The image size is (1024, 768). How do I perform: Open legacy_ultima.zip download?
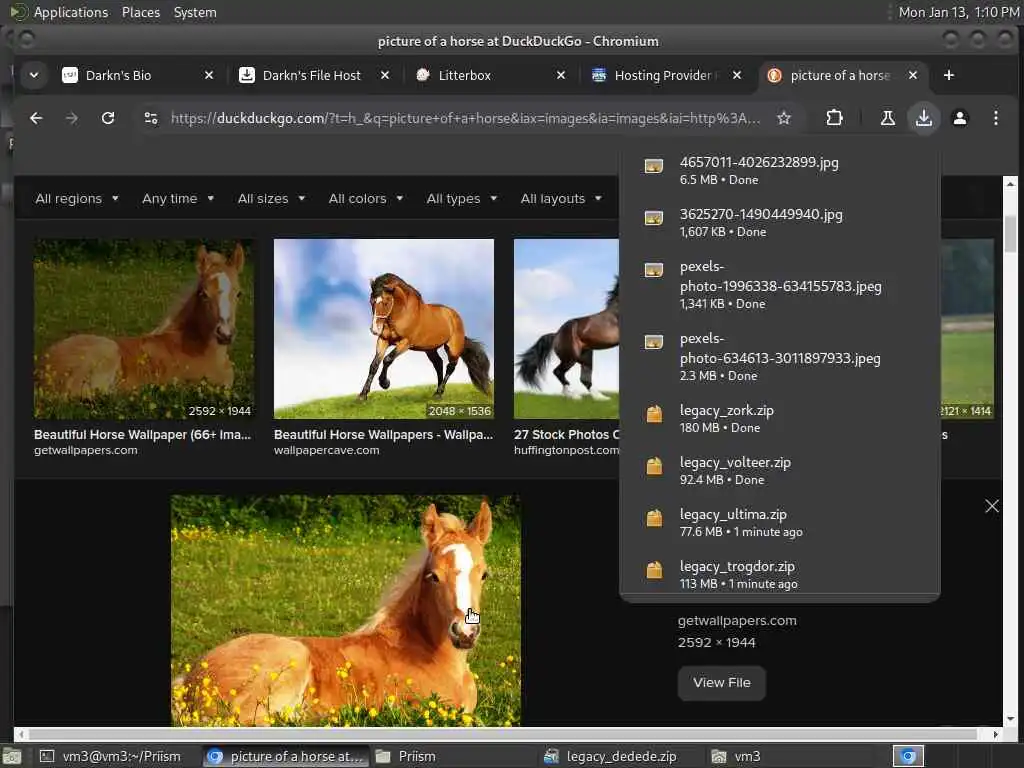780,523
